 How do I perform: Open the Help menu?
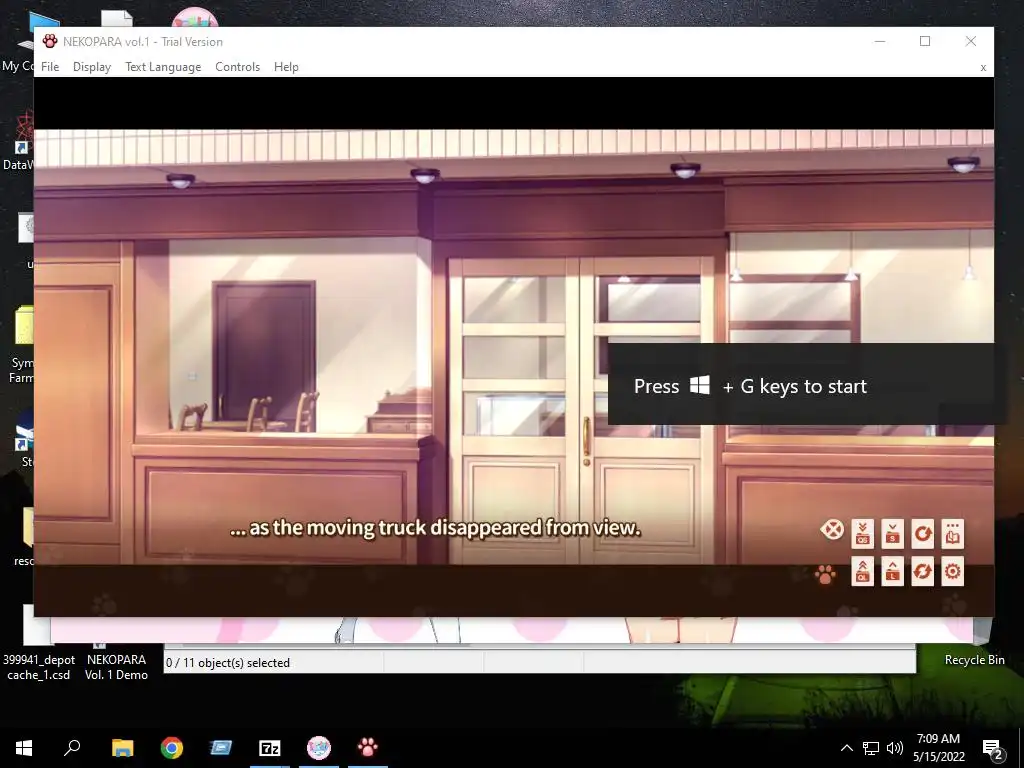pos(286,67)
